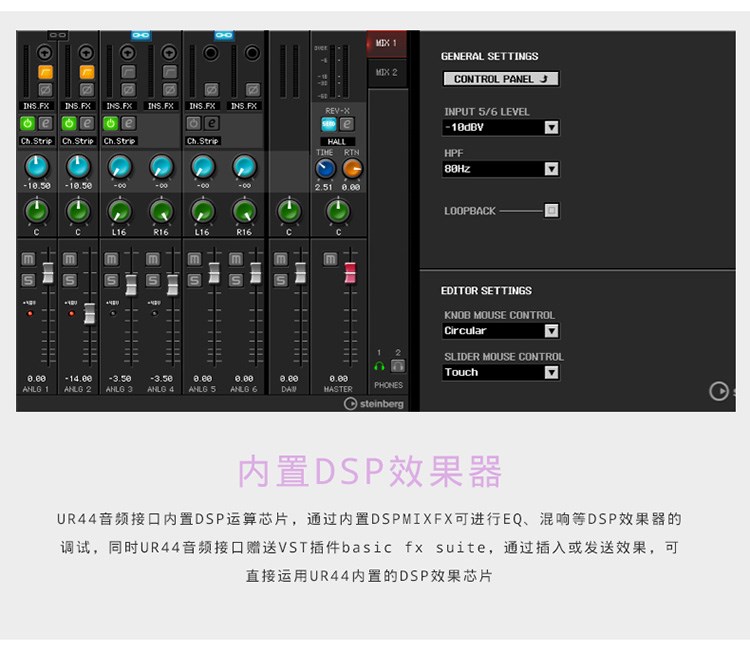
Task: Click the ANLG 1 reverb send knob
Action: pos(37,166)
